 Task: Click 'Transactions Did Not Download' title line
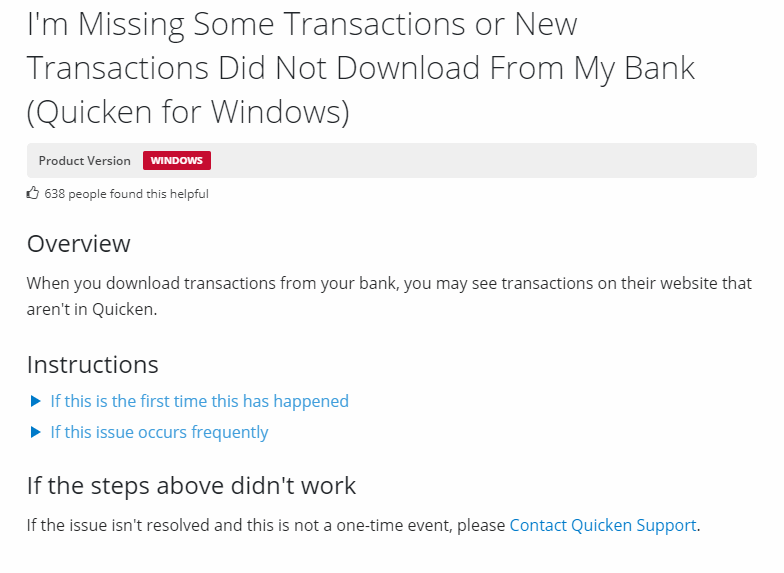pos(360,68)
